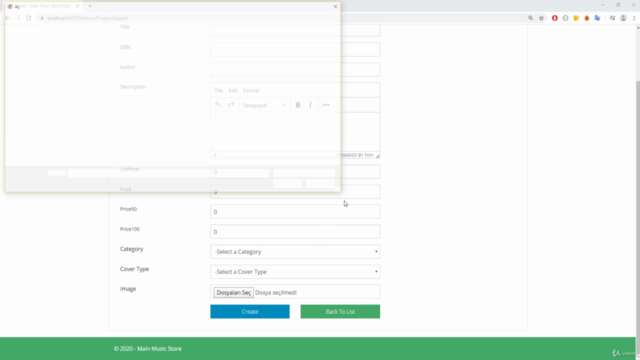Click the gray circular extension icon
The height and width of the screenshot is (360, 640).
565,18
